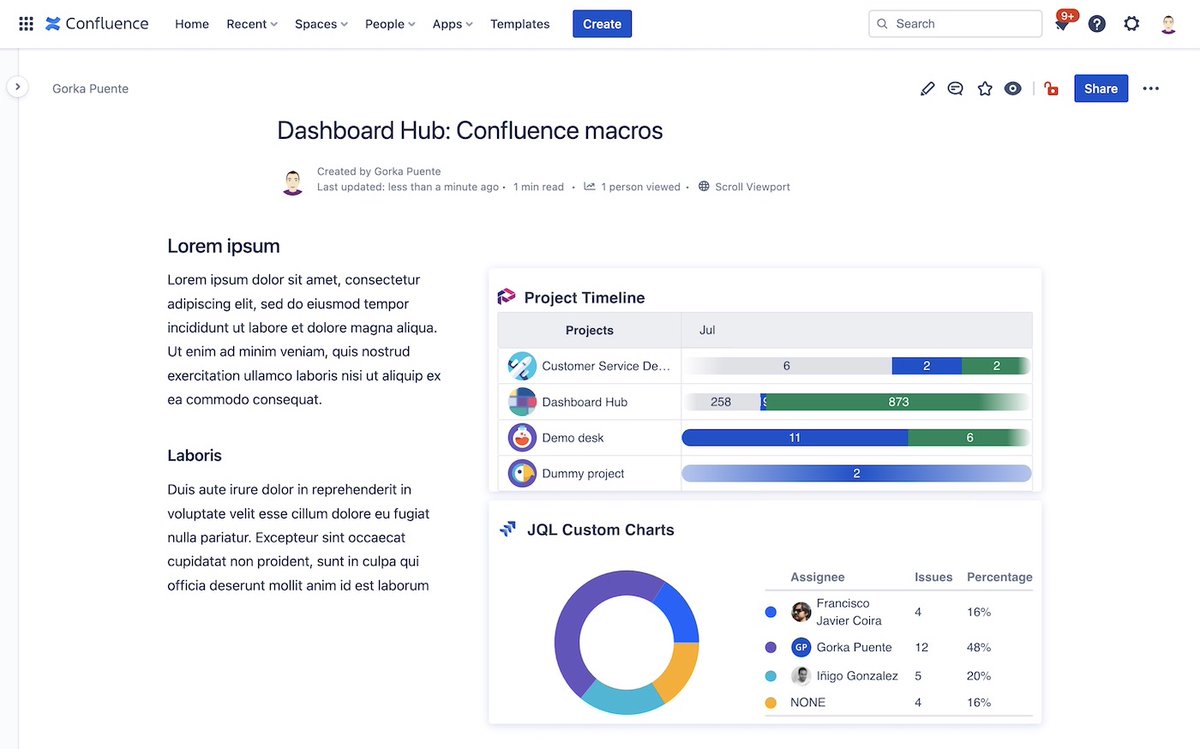
Task: Select the Demo desk project icon
Action: click(522, 438)
